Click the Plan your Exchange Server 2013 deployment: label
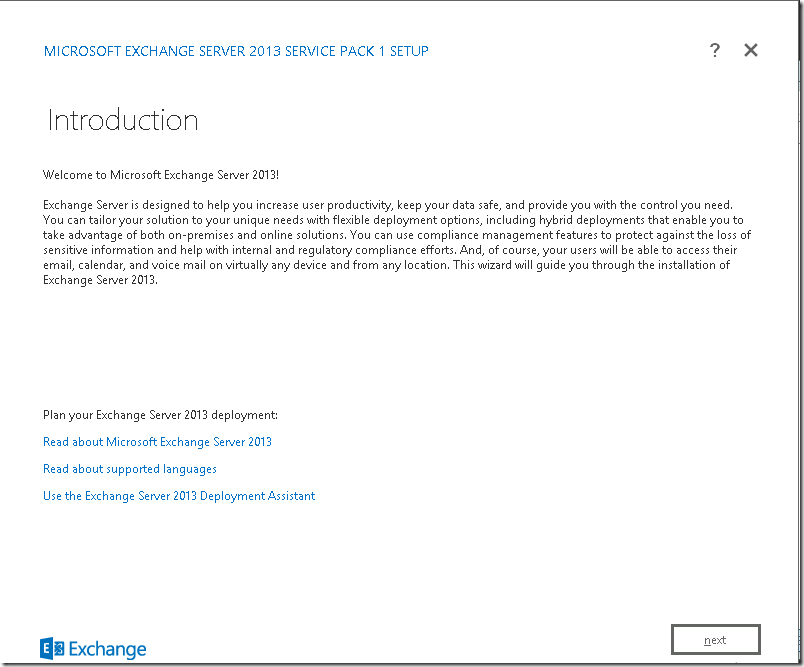The height and width of the screenshot is (667, 804). click(x=160, y=415)
